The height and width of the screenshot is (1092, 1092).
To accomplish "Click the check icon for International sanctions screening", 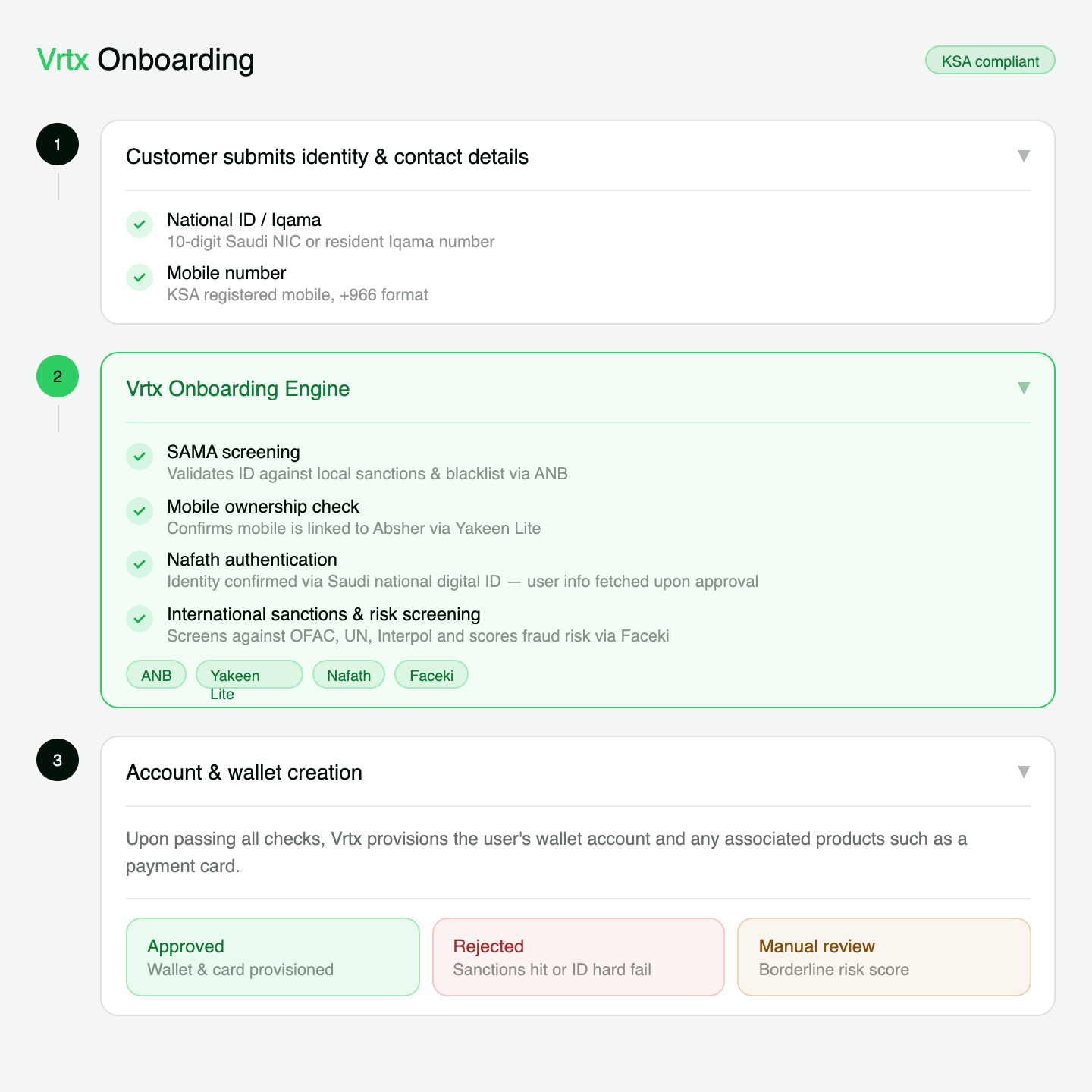I will tap(140, 619).
